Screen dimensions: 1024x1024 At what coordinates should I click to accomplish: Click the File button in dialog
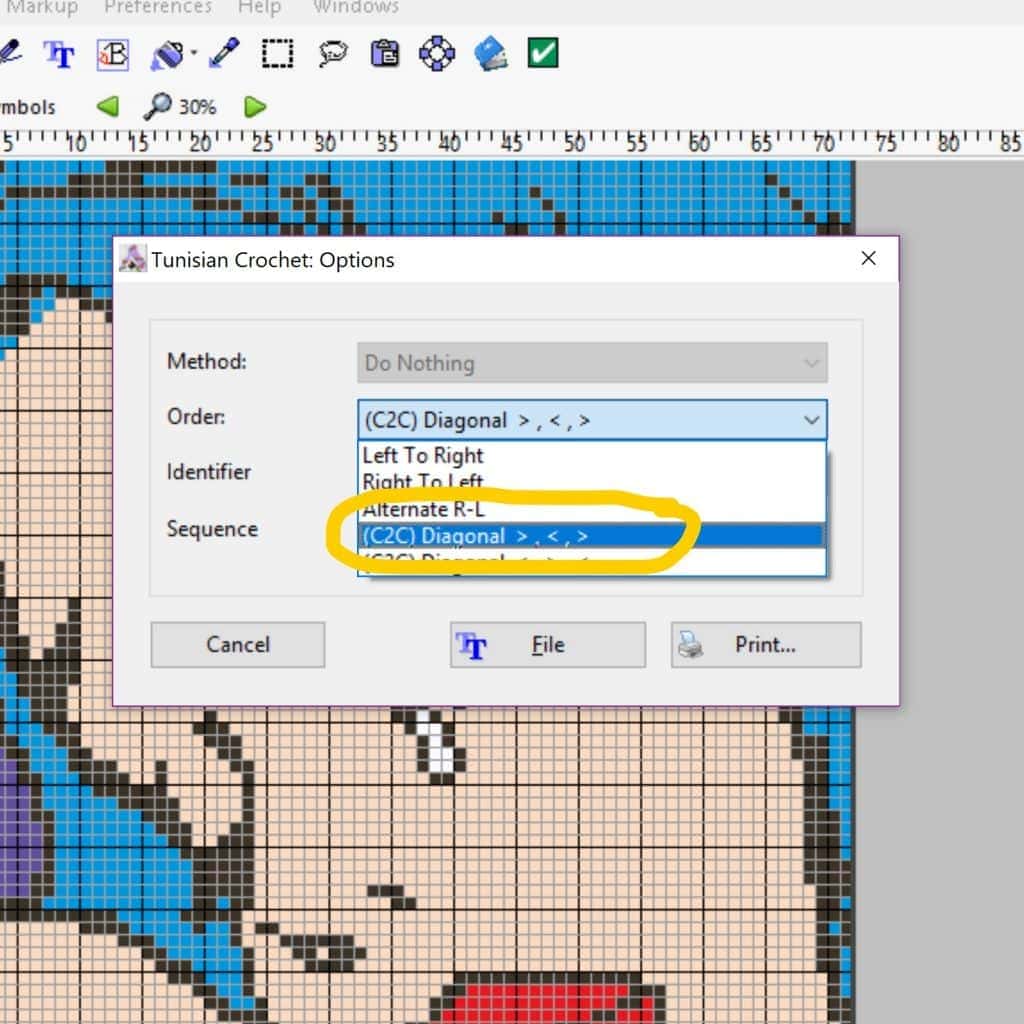point(548,645)
